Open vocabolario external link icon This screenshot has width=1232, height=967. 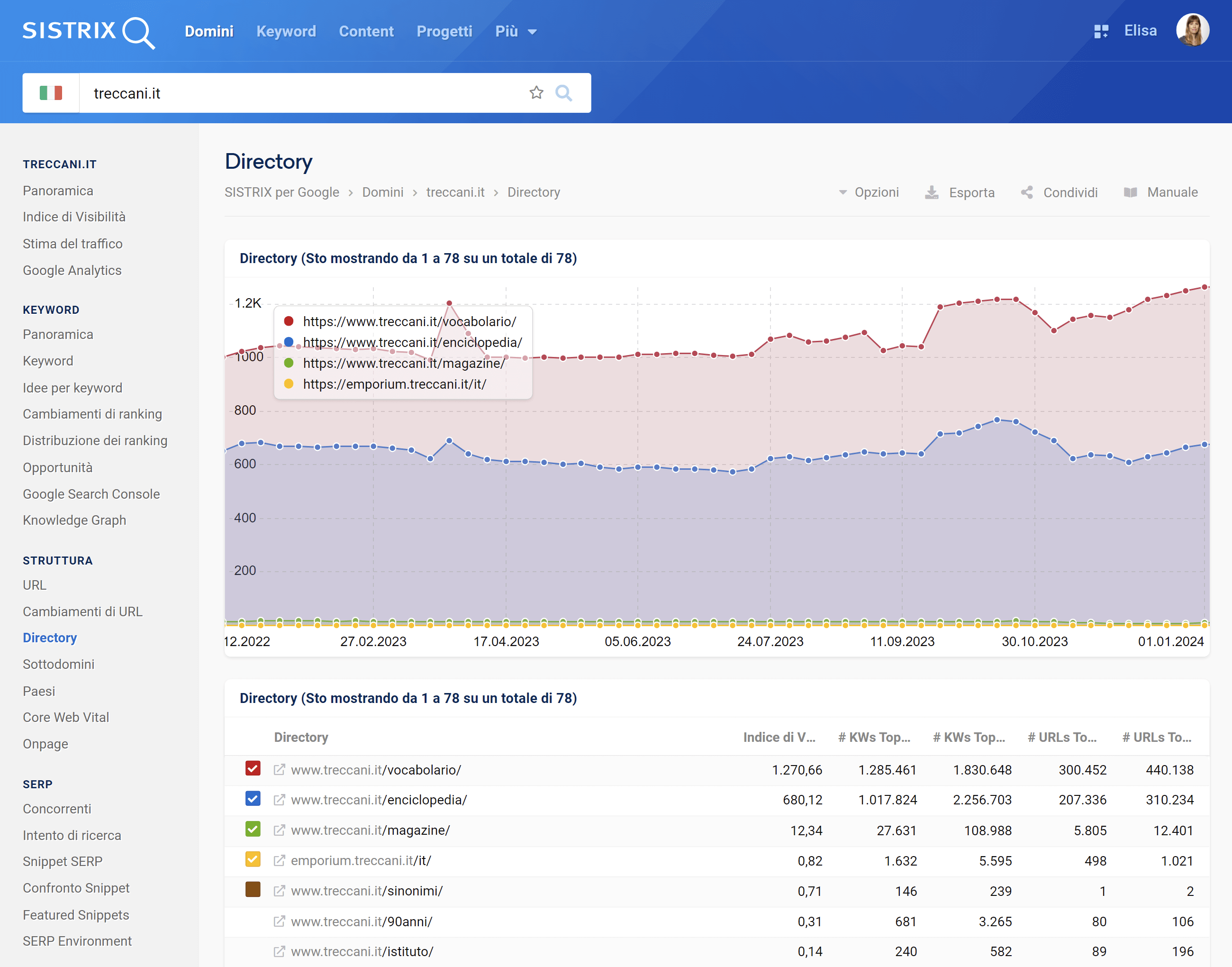[279, 769]
